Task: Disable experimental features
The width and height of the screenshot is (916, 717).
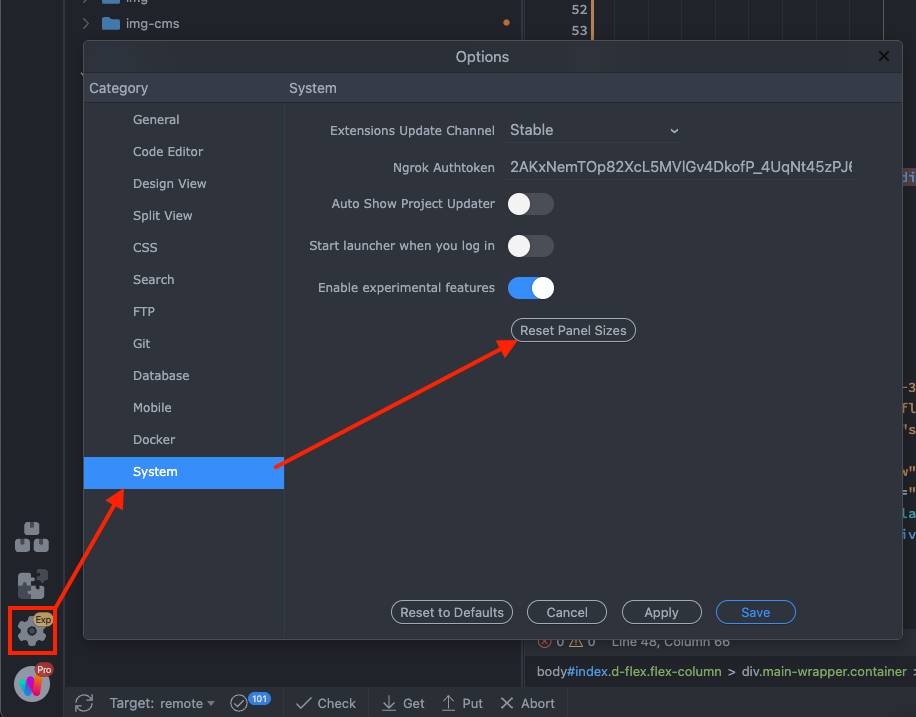Action: (x=530, y=288)
